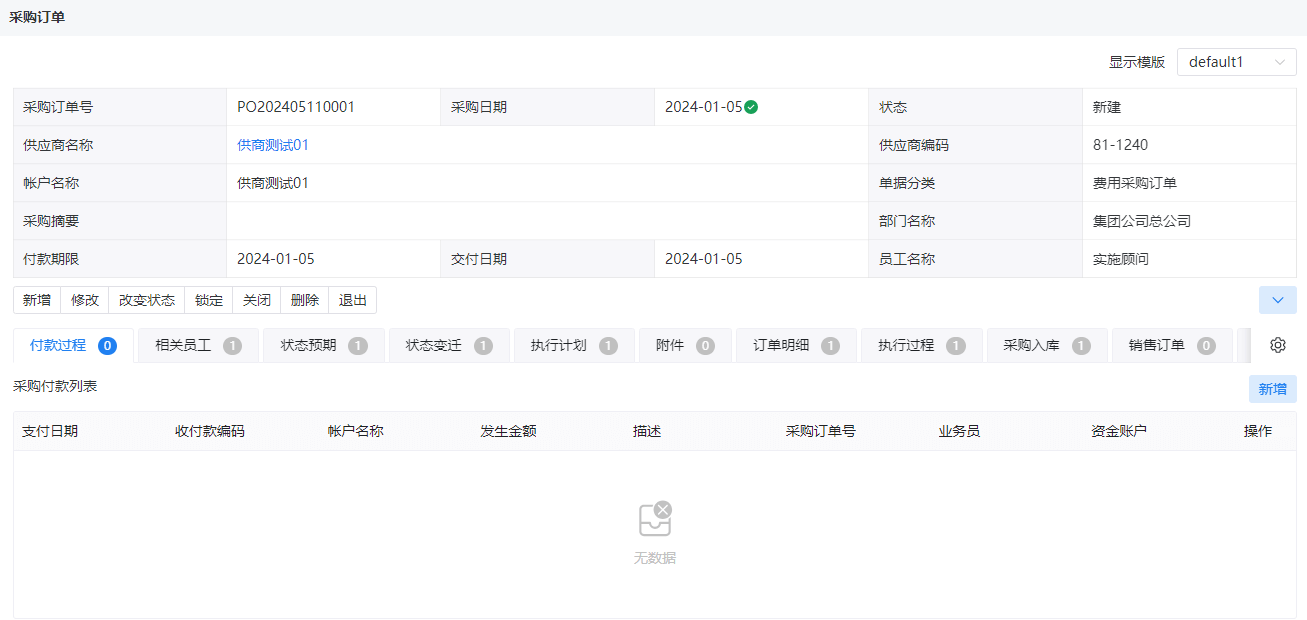The height and width of the screenshot is (620, 1307).
Task: Open the 显示模版 default1 dropdown
Action: [1236, 62]
